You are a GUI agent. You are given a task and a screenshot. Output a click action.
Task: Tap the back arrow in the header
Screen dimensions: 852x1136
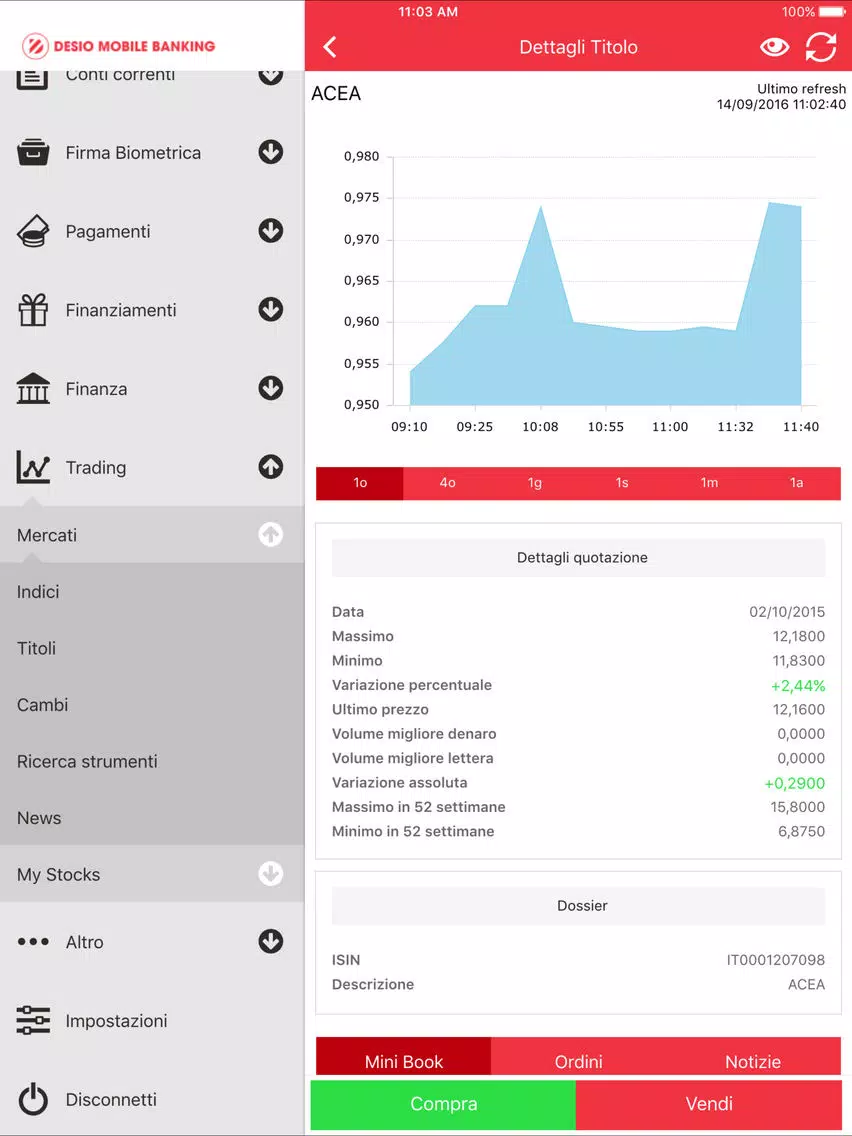(330, 47)
